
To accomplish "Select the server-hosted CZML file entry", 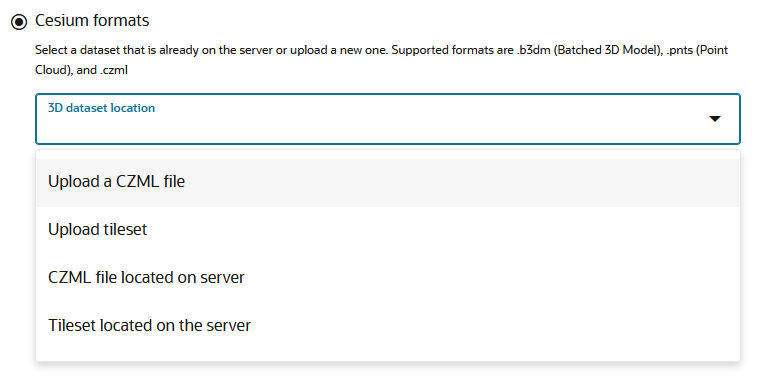I will 387,277.
